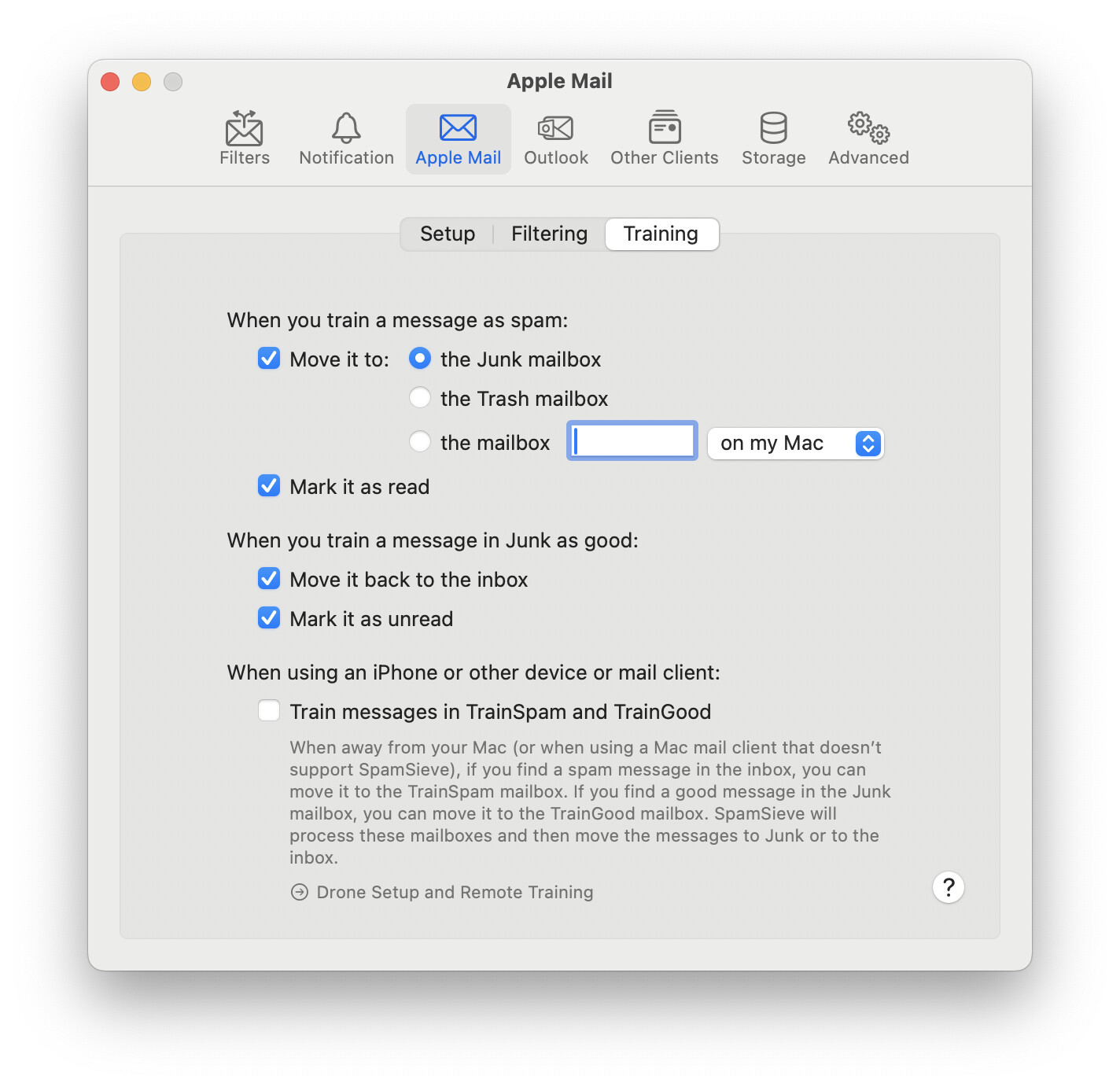Switch to the Filtering tab
This screenshot has height=1087, width=1120.
[x=549, y=234]
